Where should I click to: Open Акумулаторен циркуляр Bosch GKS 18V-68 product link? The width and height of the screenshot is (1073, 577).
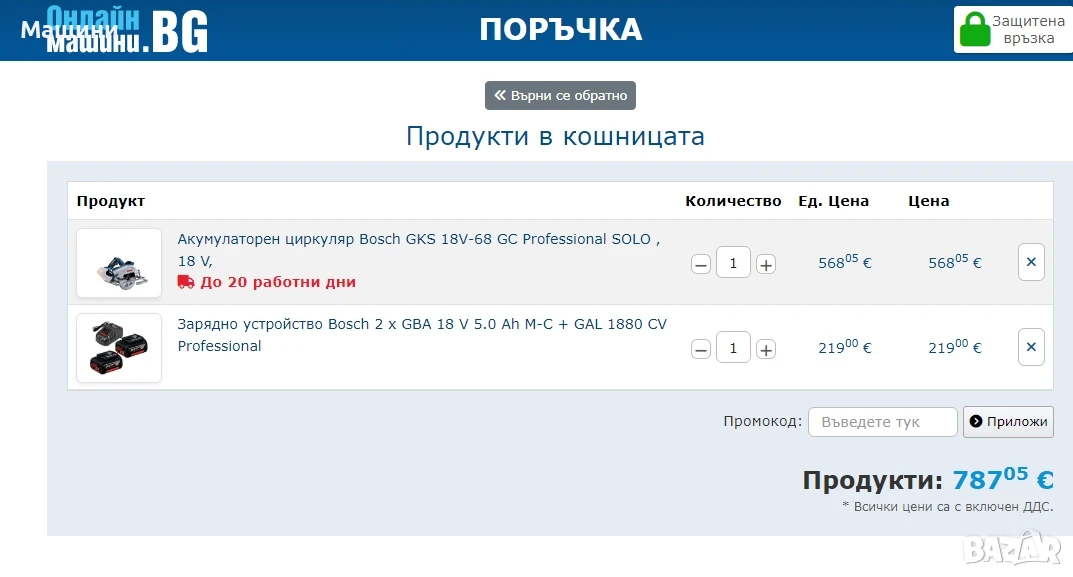coord(418,250)
